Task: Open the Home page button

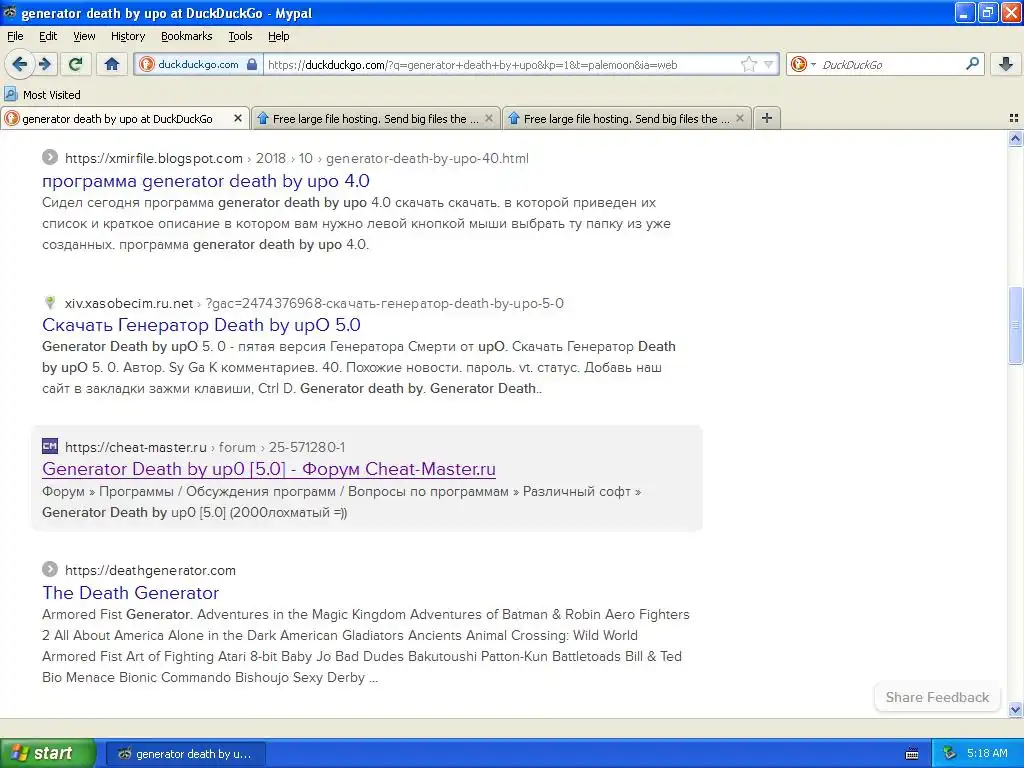Action: (112, 64)
